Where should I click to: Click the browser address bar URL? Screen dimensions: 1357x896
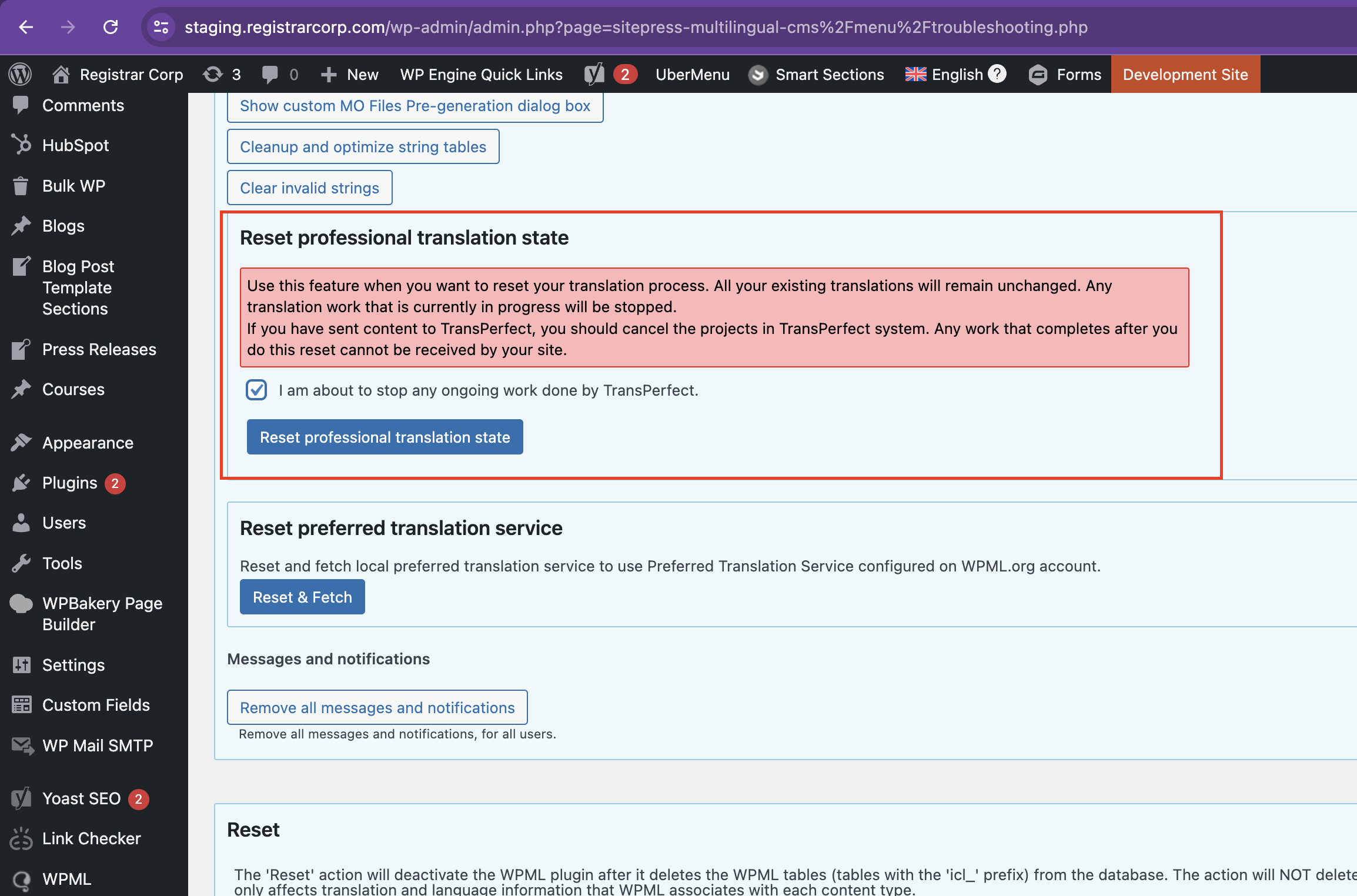coord(636,27)
